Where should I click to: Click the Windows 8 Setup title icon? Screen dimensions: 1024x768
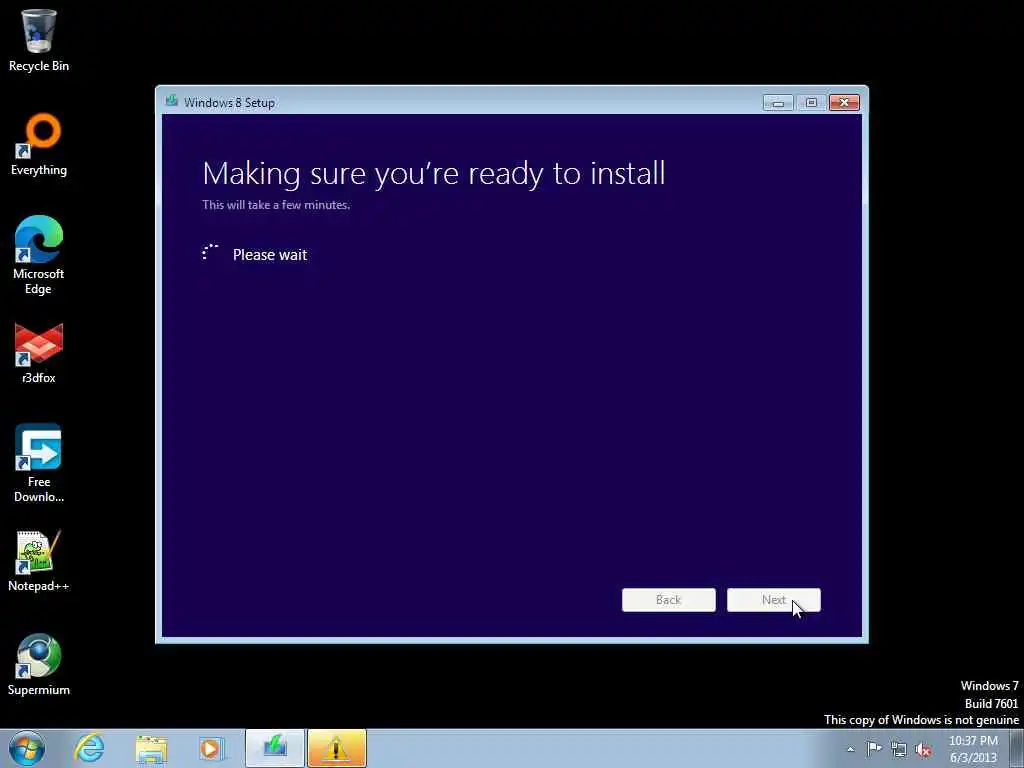pyautogui.click(x=172, y=101)
